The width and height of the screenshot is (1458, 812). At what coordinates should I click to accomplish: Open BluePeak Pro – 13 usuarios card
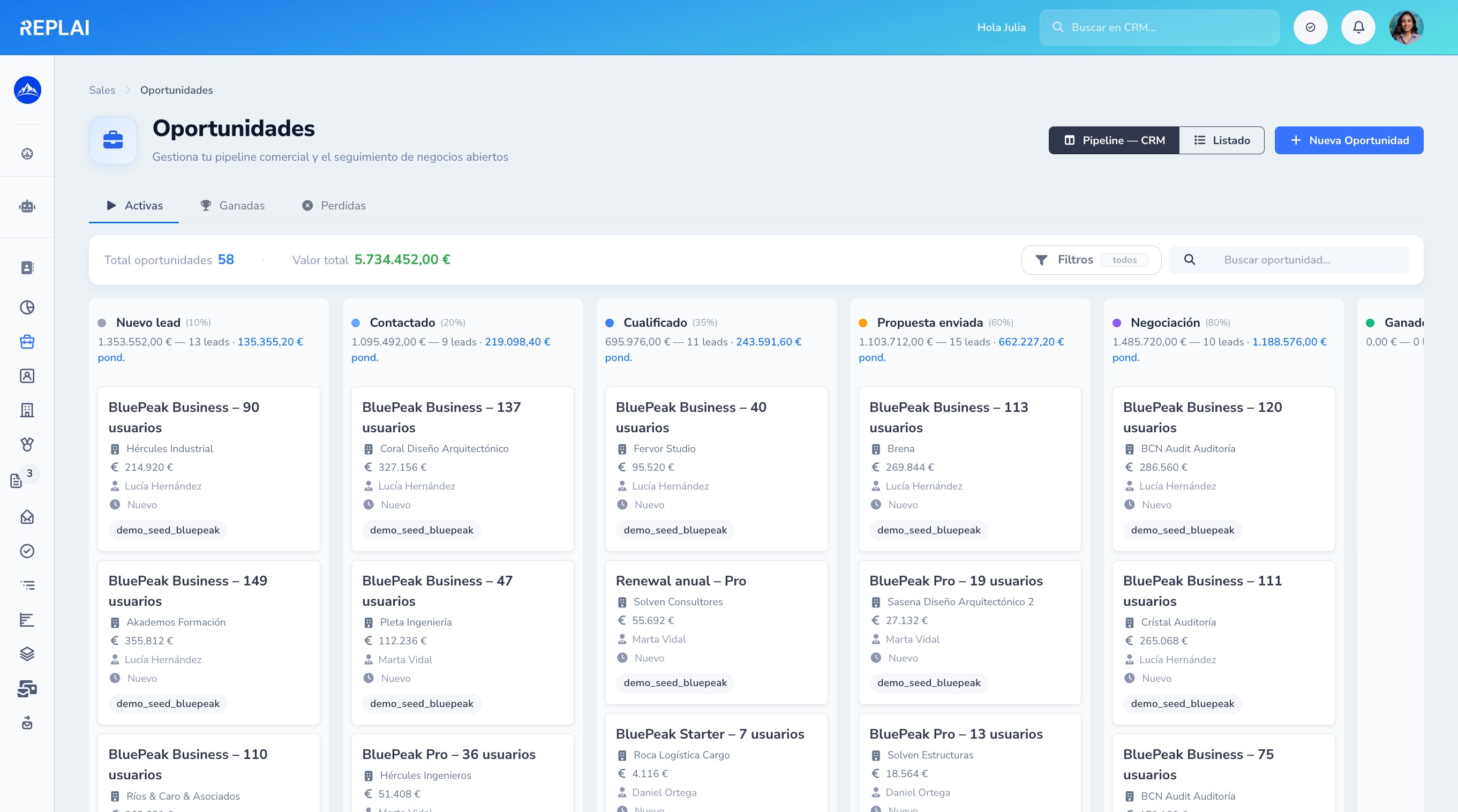click(970, 763)
